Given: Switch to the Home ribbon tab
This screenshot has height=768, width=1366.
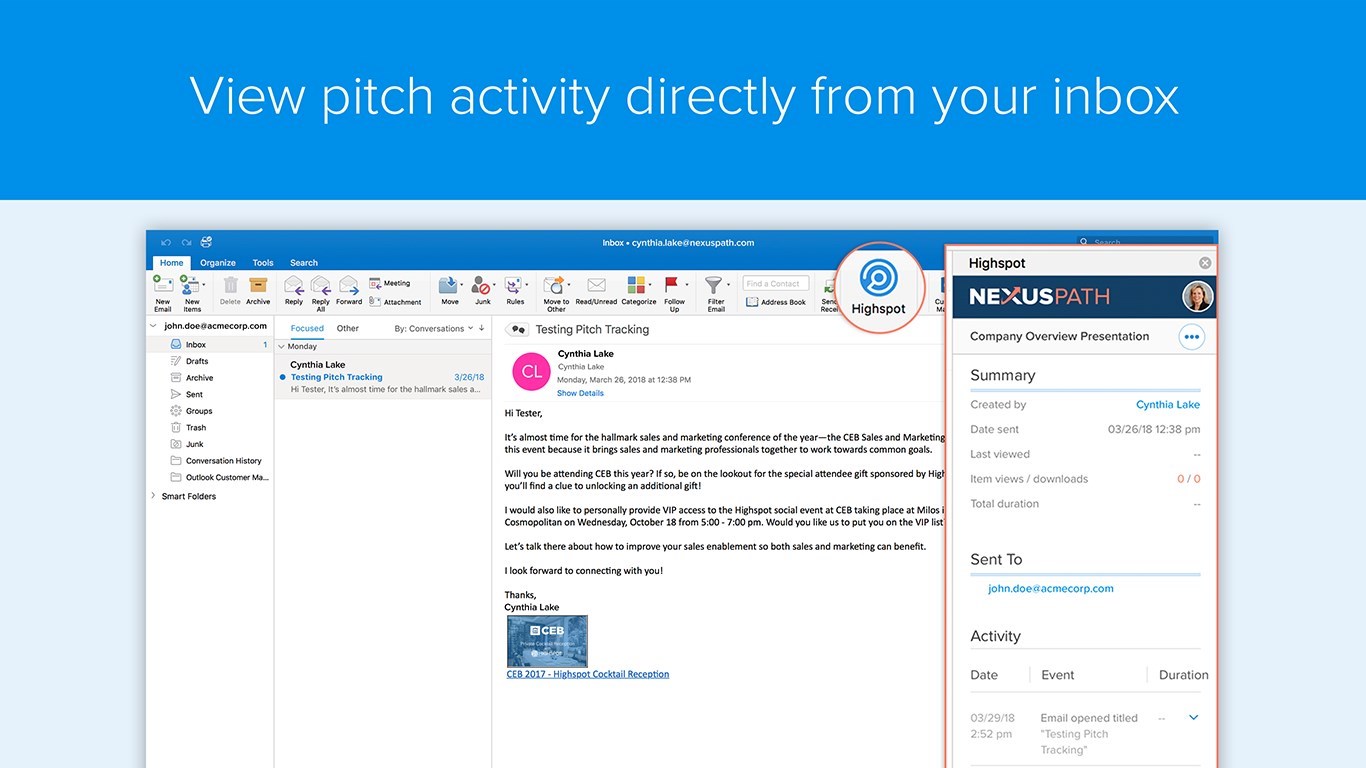Looking at the screenshot, I should pyautogui.click(x=172, y=263).
